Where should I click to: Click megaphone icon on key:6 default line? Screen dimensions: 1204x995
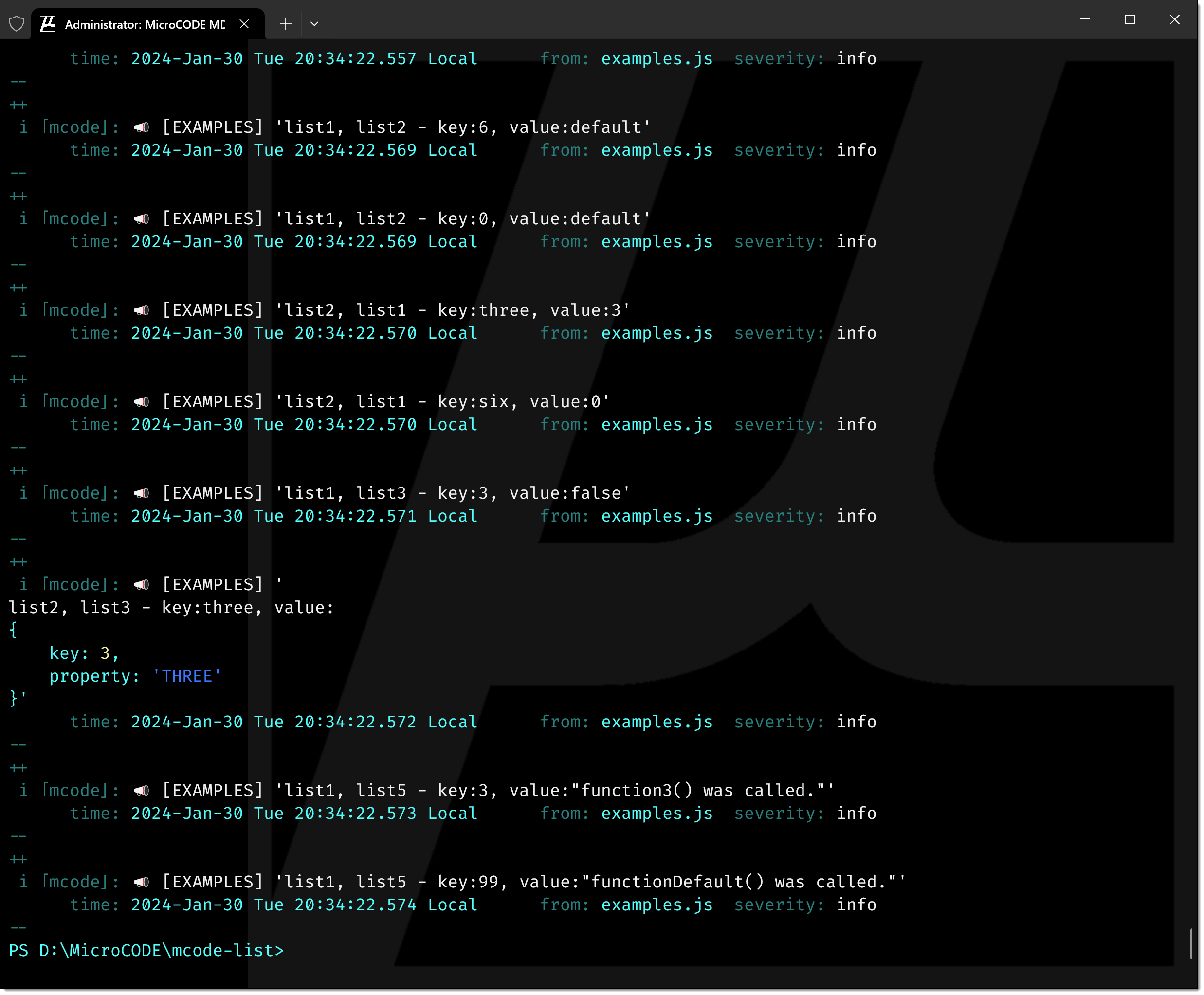(142, 127)
